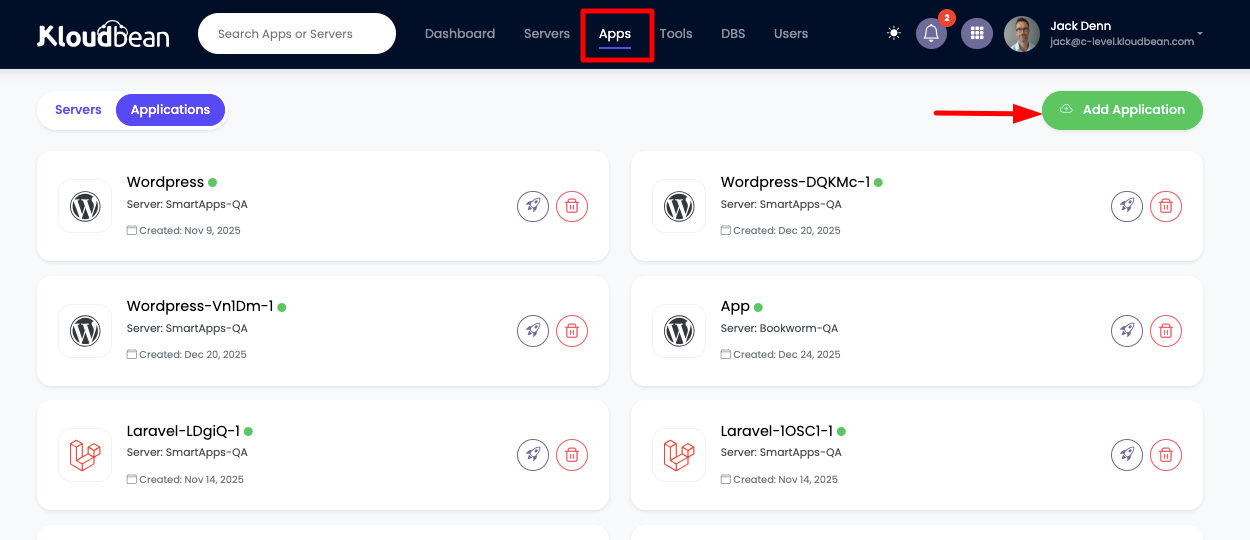Click the Laravel logo of Laravel-LDgiQ-1

point(85,455)
